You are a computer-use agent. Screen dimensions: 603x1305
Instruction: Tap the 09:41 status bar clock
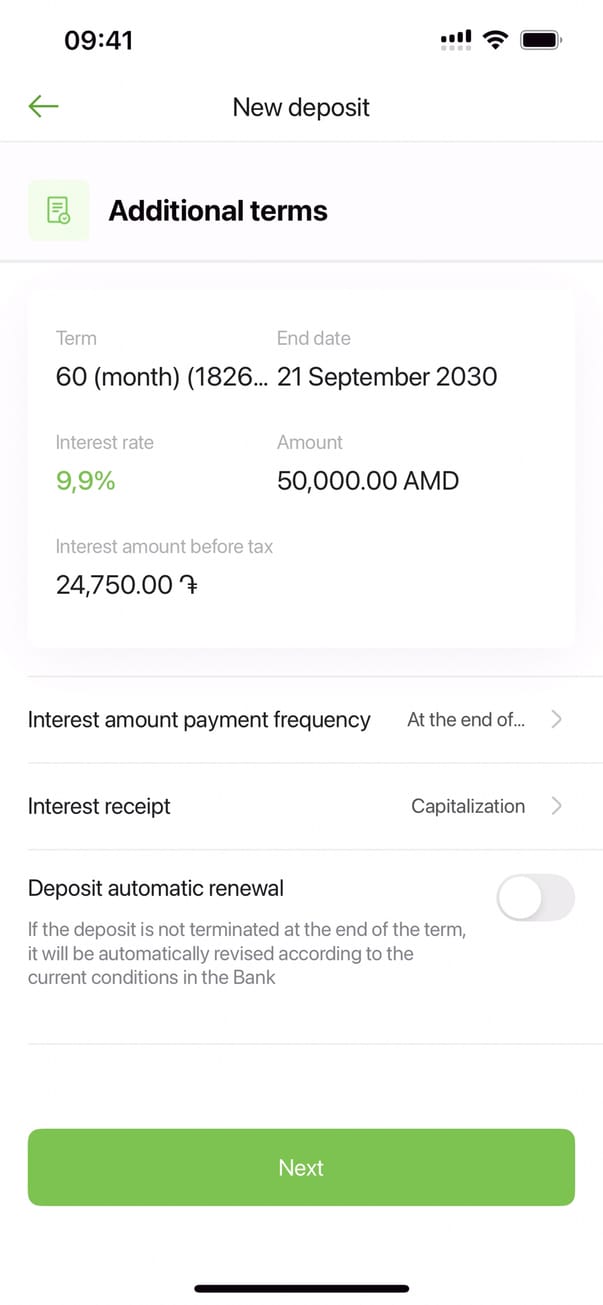[x=98, y=40]
